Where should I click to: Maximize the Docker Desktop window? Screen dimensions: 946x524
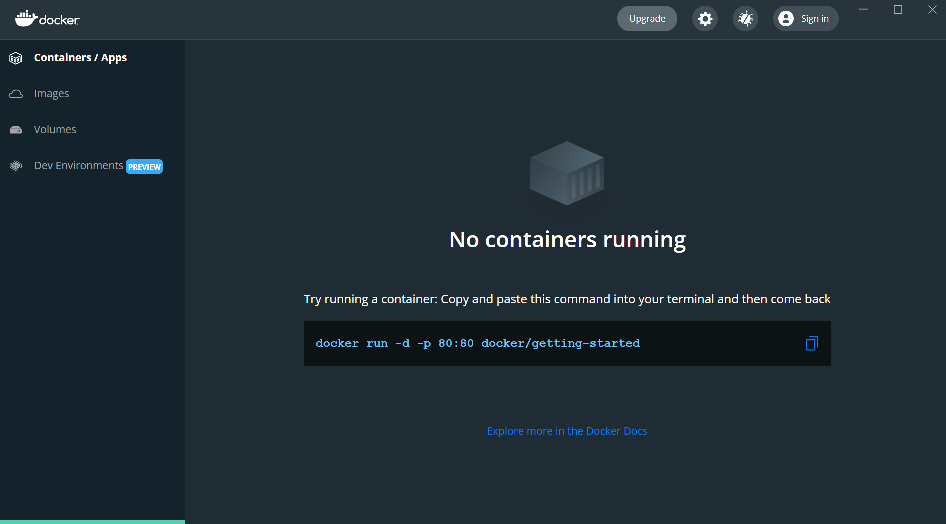(x=898, y=10)
